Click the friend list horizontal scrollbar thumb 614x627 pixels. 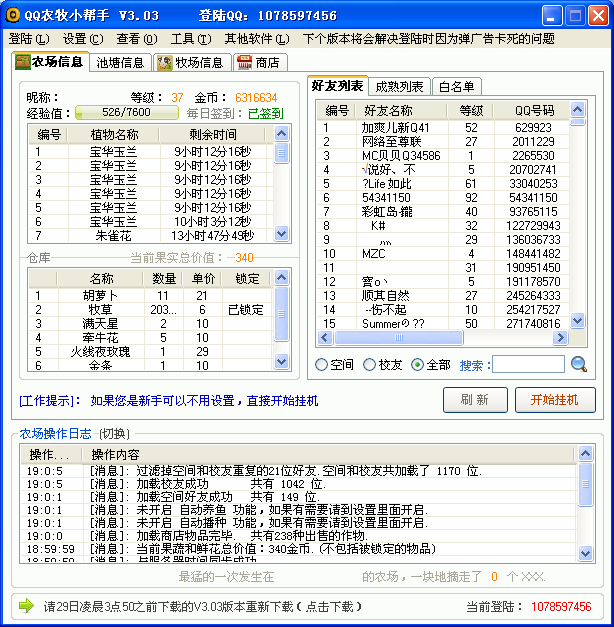[399, 338]
